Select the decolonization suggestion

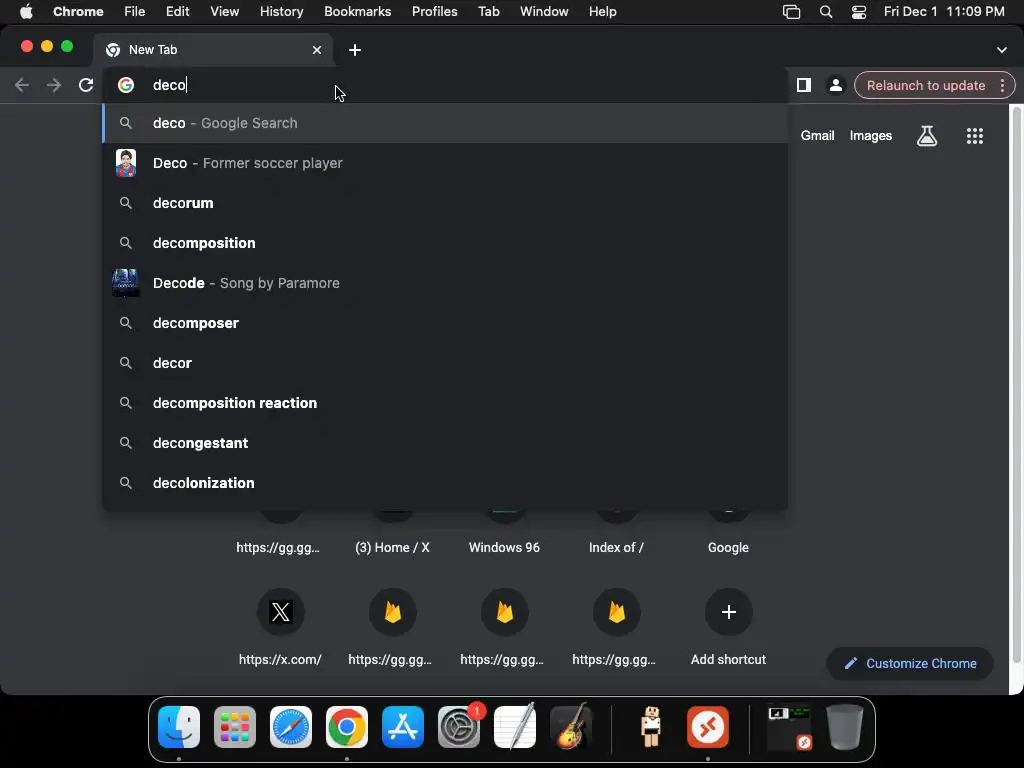[x=445, y=483]
